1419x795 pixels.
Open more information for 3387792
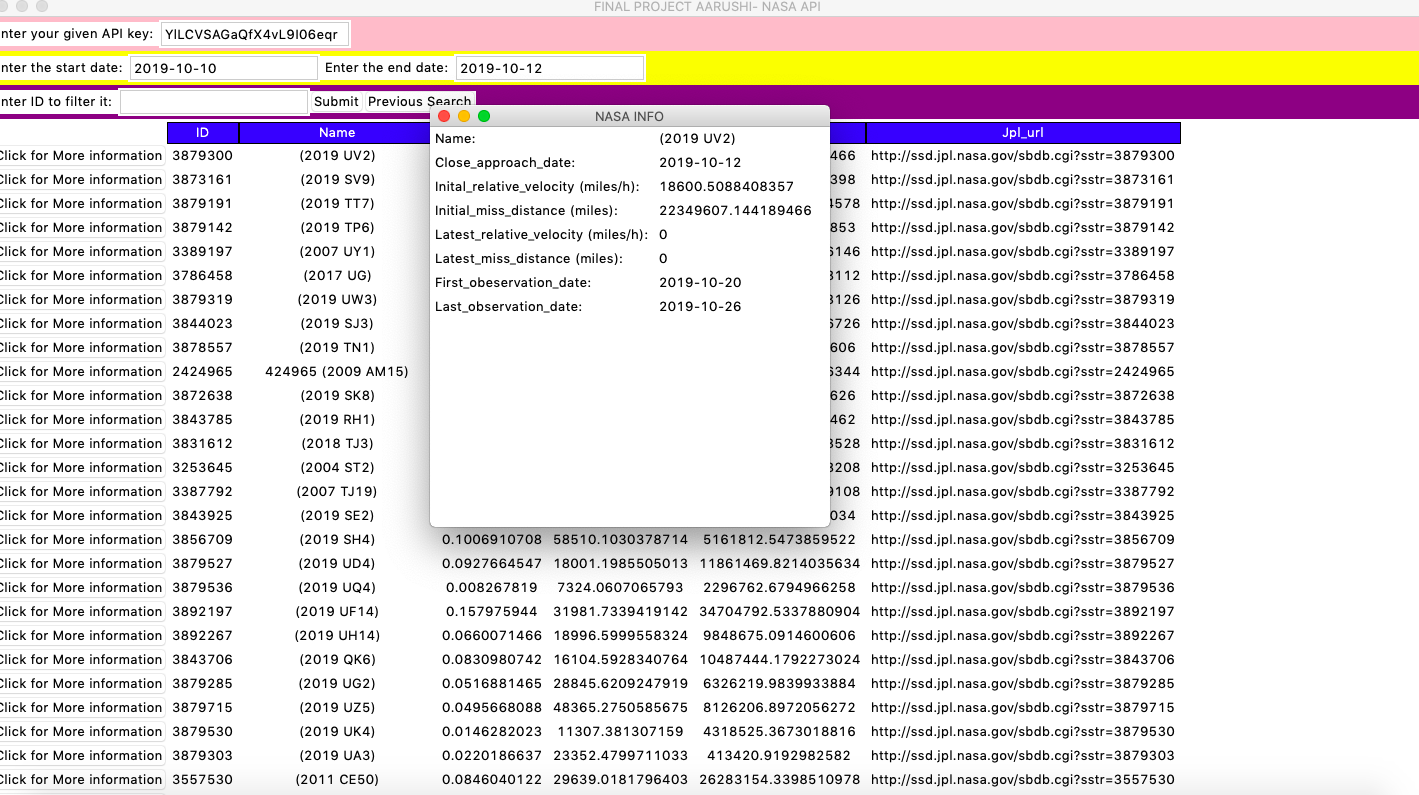(80, 492)
